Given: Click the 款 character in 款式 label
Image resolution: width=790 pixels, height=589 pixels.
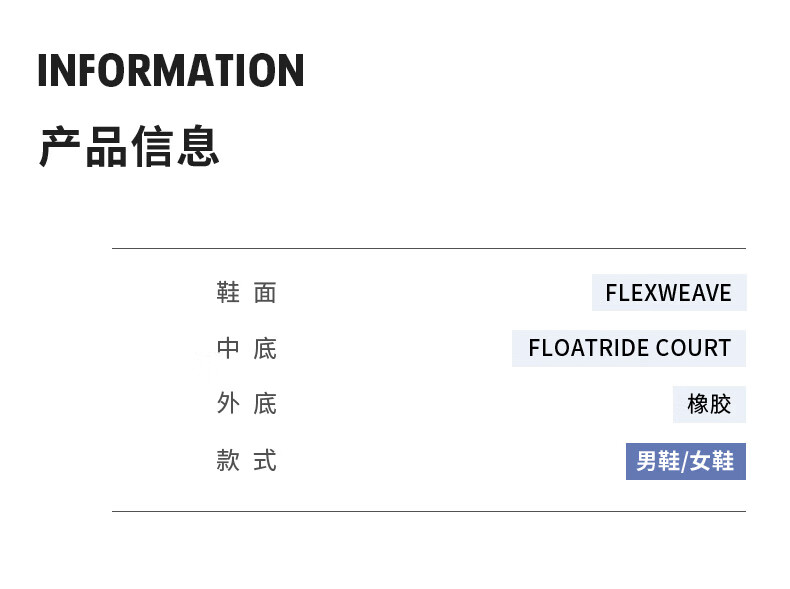Looking at the screenshot, I should 228,461.
